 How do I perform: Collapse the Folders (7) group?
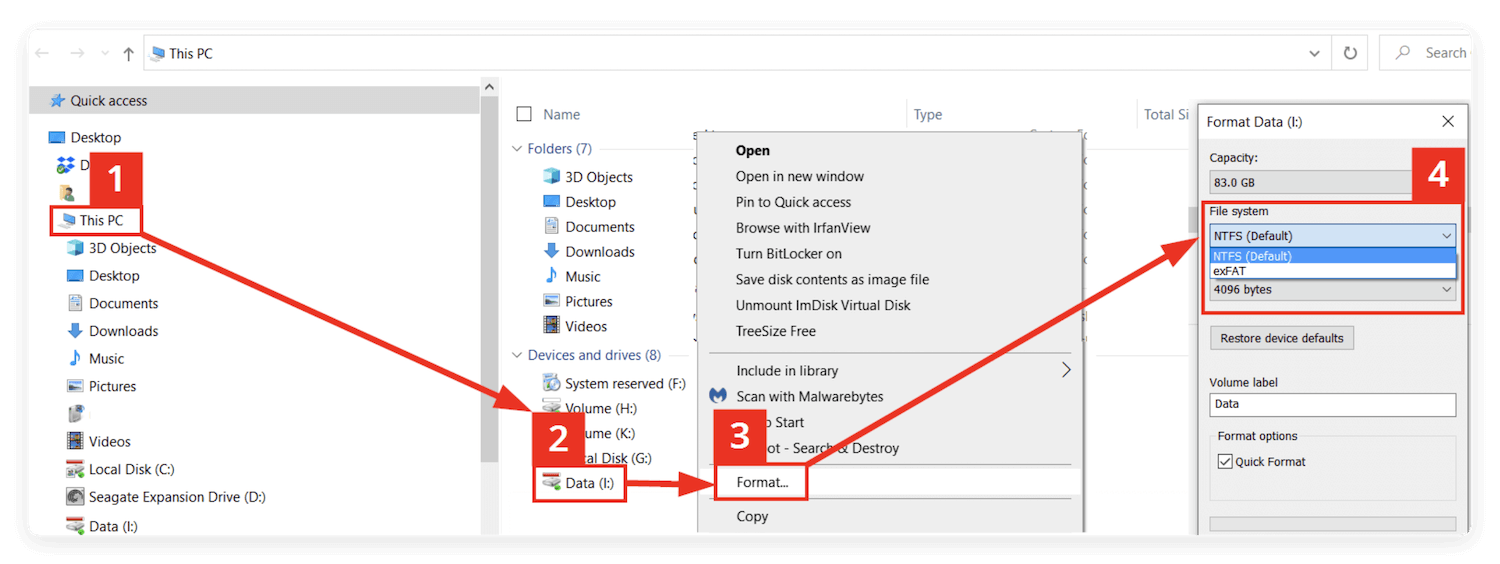coord(517,149)
